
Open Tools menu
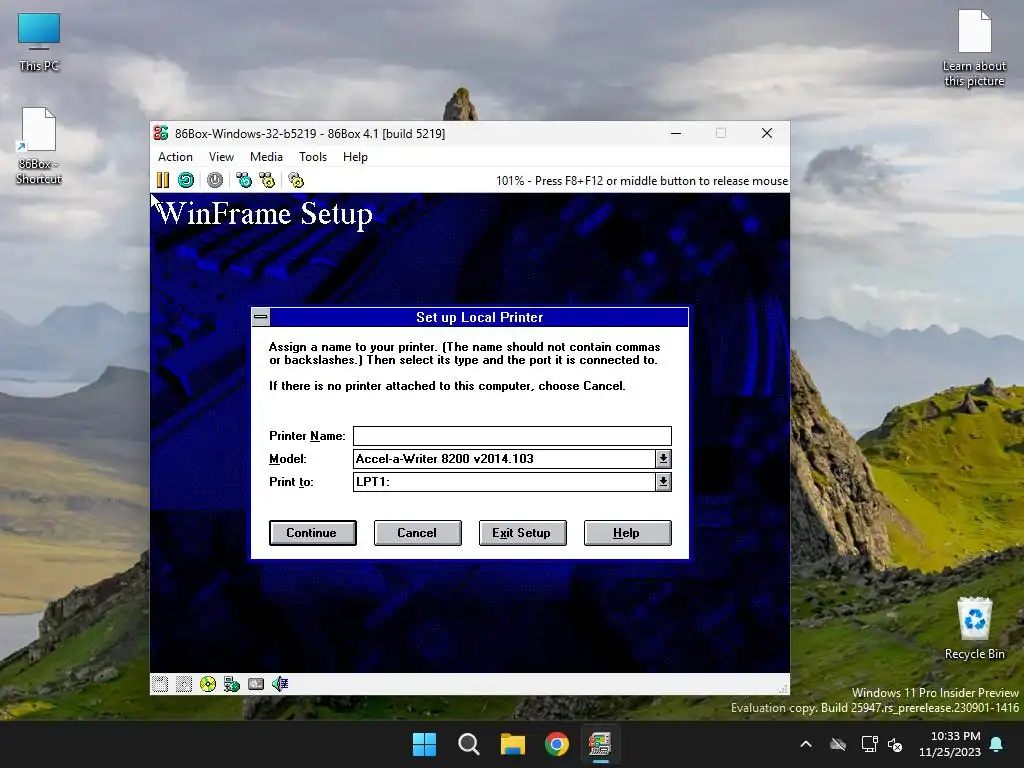point(313,157)
